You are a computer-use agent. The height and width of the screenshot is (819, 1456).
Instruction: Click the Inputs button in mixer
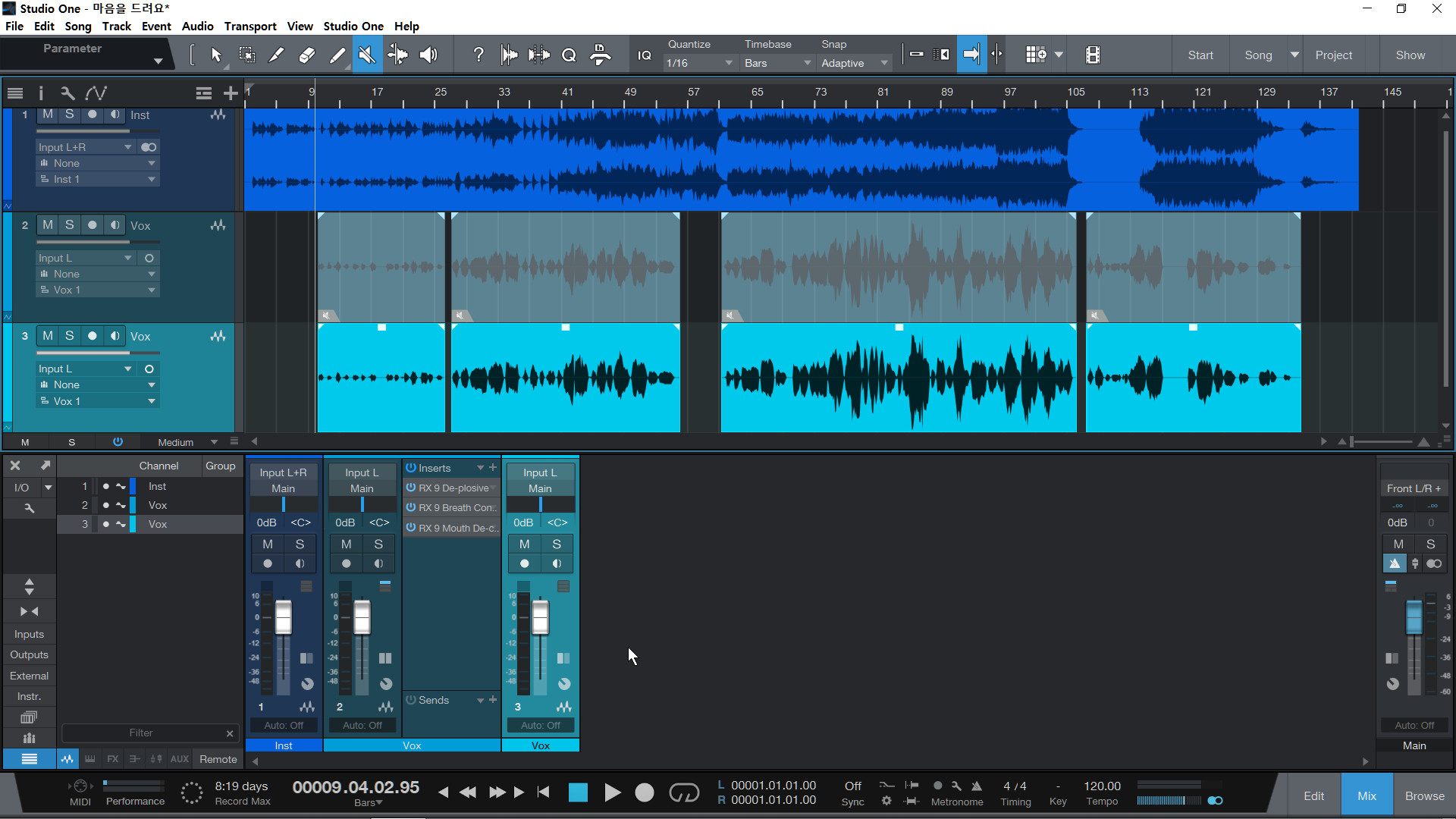point(29,634)
